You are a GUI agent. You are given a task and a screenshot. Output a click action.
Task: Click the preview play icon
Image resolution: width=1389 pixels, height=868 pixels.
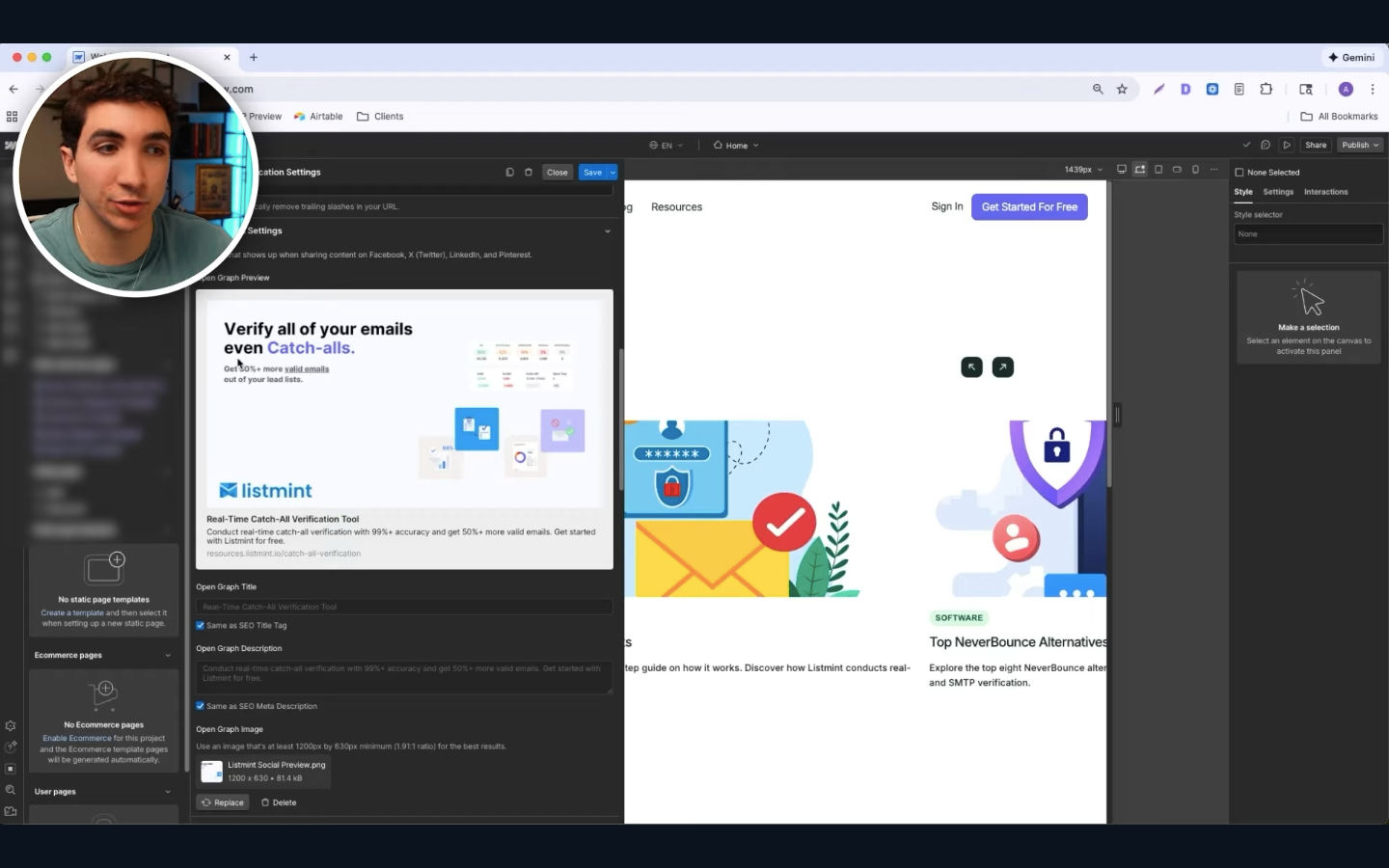click(x=1287, y=145)
